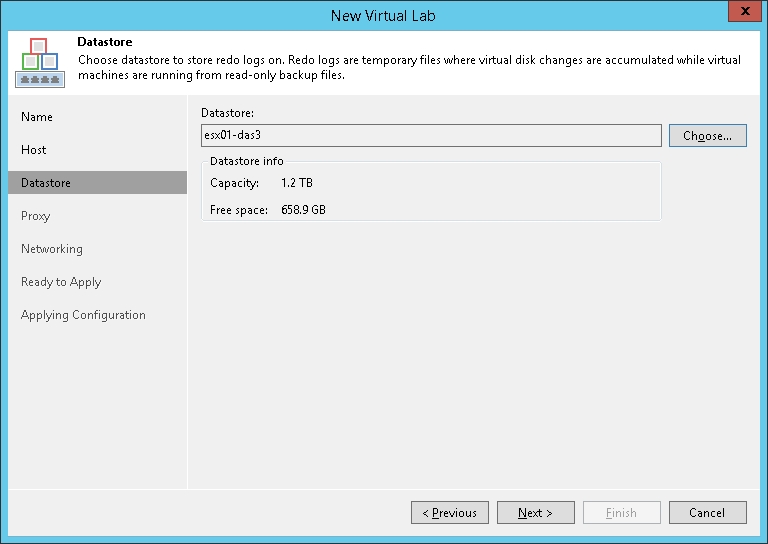Select the Ready to Apply step

click(61, 282)
